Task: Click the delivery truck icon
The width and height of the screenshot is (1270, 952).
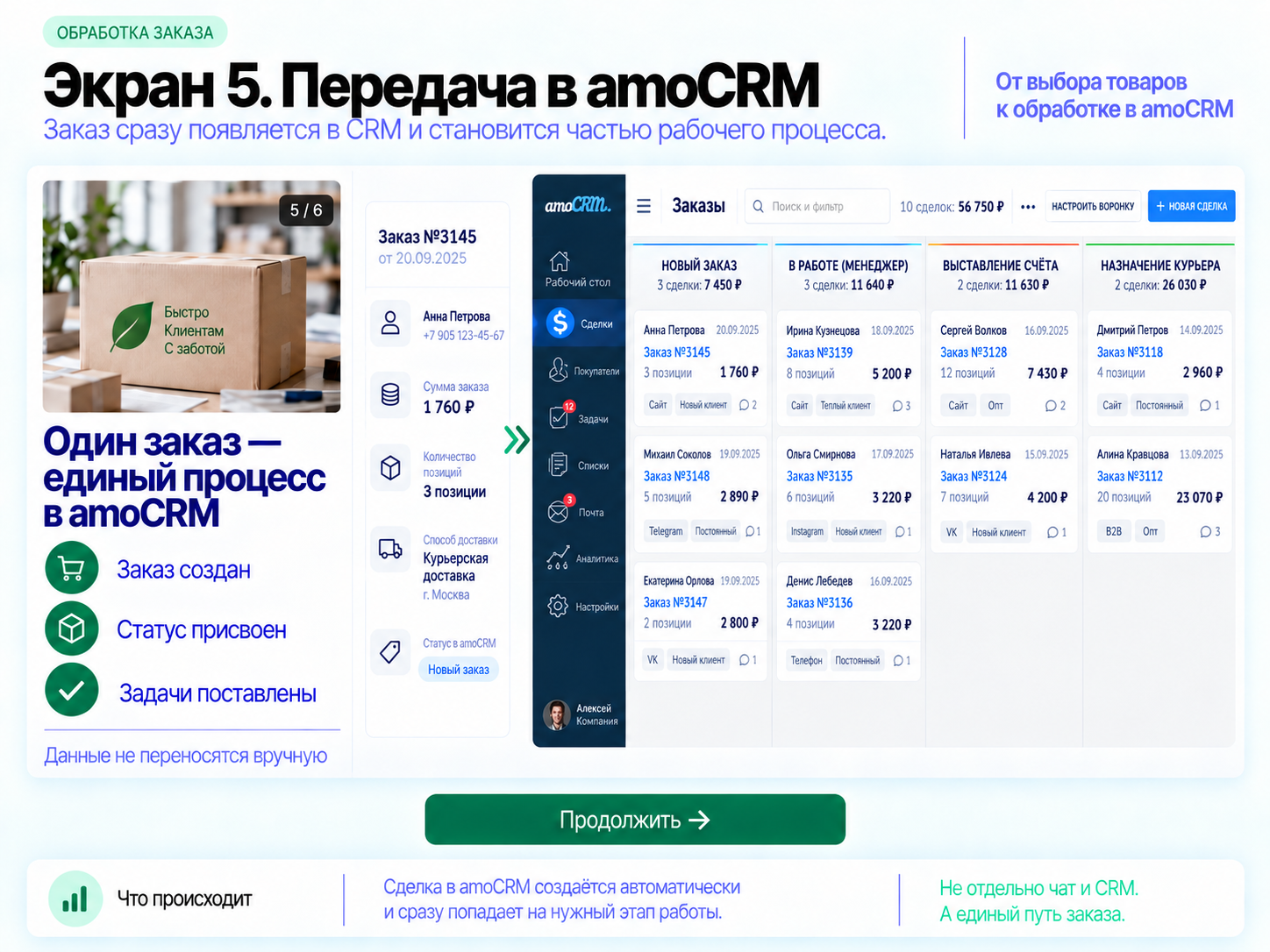Action: 390,550
